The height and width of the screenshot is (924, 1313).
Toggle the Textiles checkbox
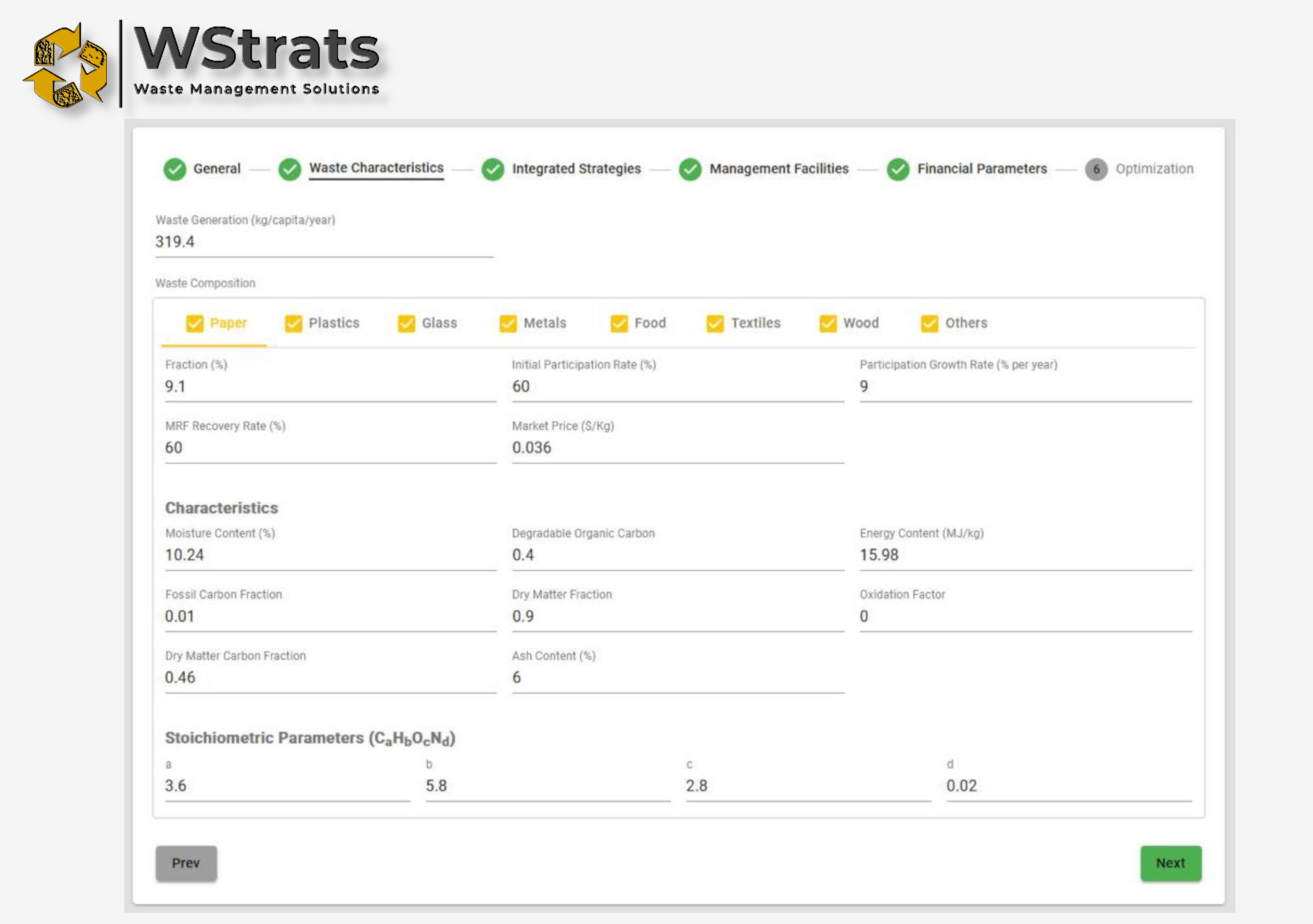715,324
